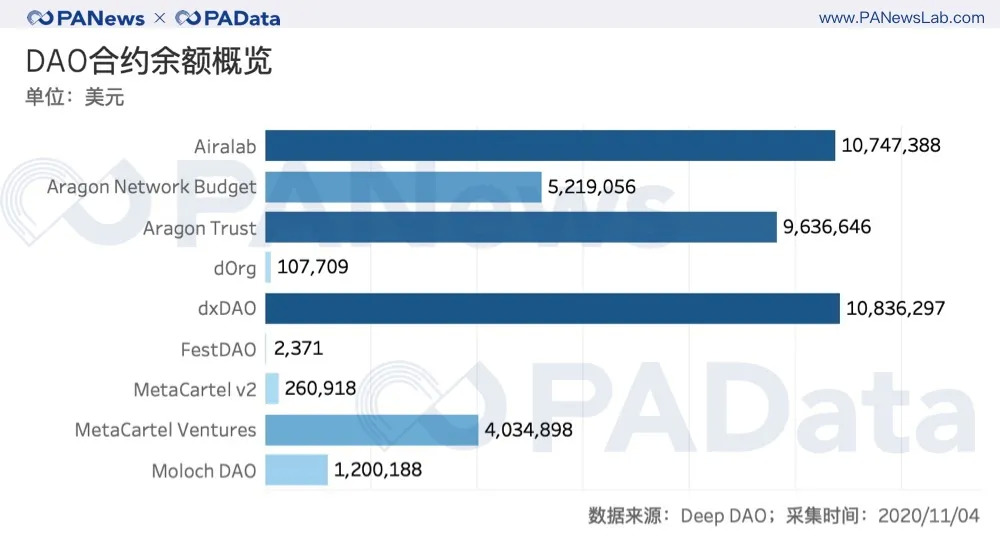
Task: Click the DAO合约余额概览 chart title
Action: tap(149, 62)
